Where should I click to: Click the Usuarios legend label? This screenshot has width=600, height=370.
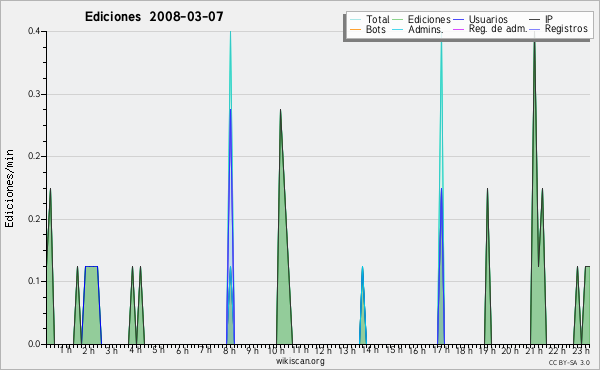[488, 19]
